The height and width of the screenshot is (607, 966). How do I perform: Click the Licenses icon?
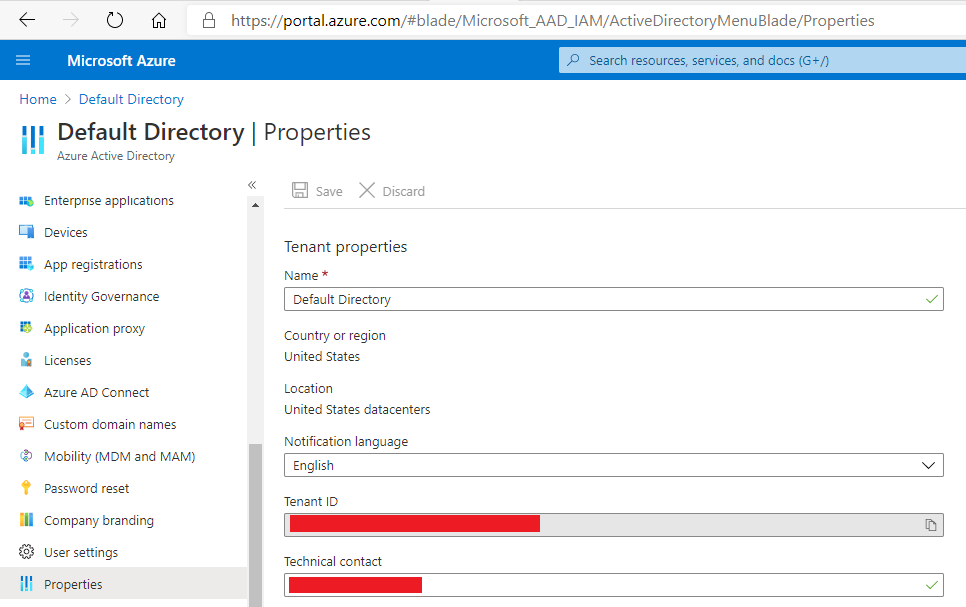[26, 360]
